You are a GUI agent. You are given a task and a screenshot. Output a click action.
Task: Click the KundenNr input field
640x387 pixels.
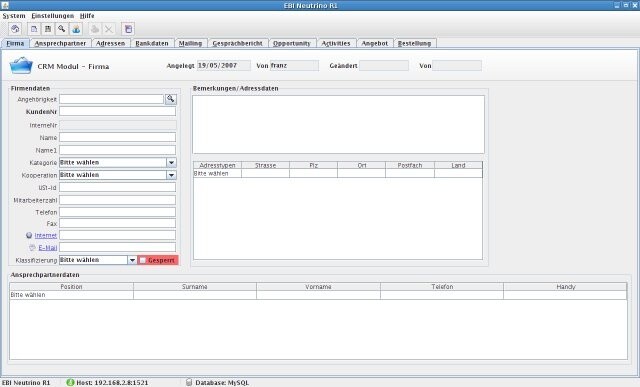118,111
